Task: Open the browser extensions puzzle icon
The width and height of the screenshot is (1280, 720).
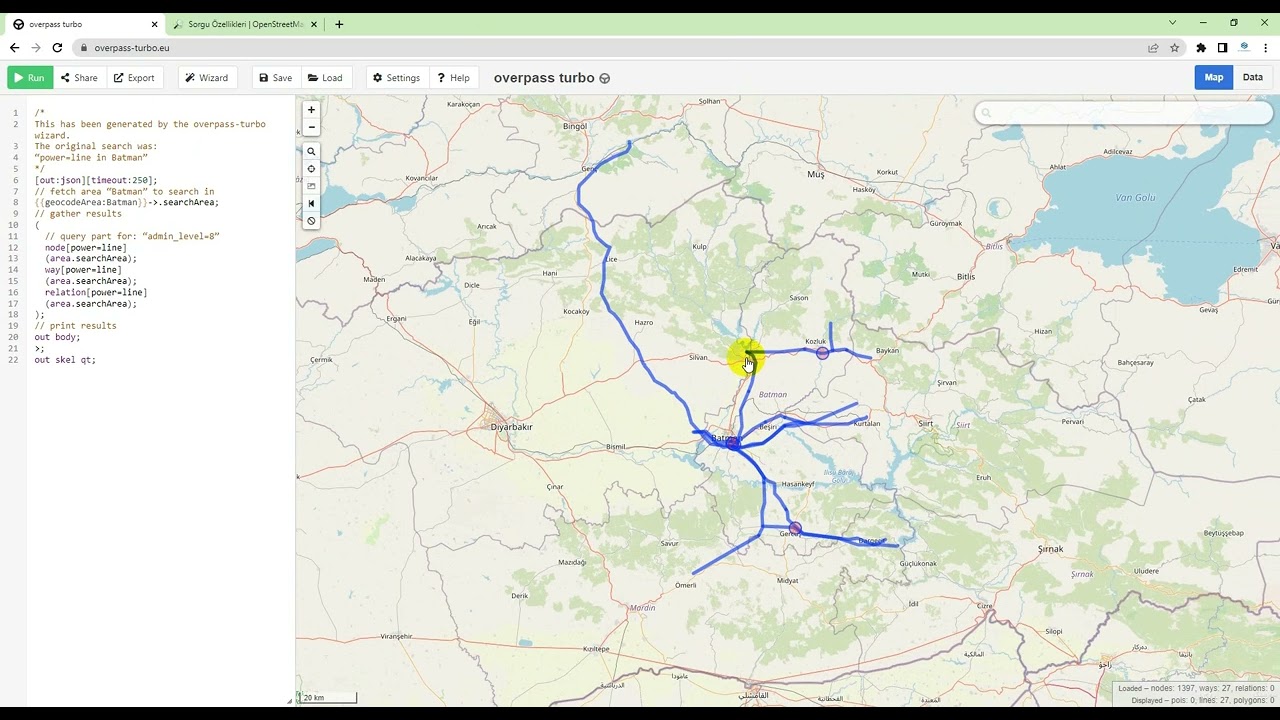Action: [x=1201, y=47]
